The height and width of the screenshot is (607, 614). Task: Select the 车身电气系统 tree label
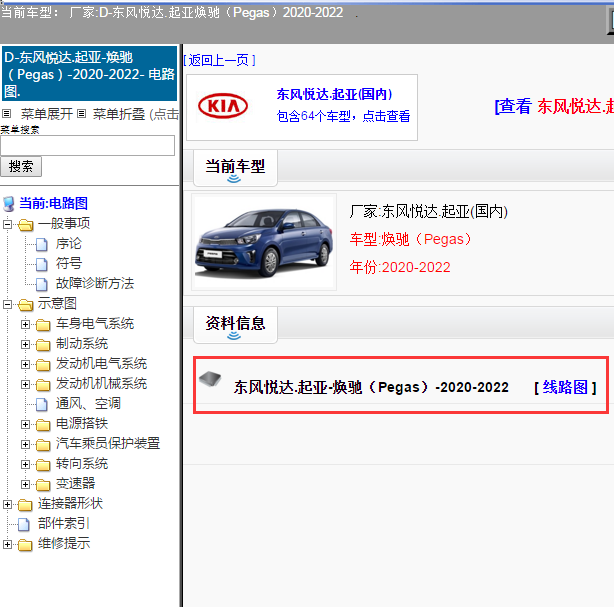pyautogui.click(x=95, y=324)
